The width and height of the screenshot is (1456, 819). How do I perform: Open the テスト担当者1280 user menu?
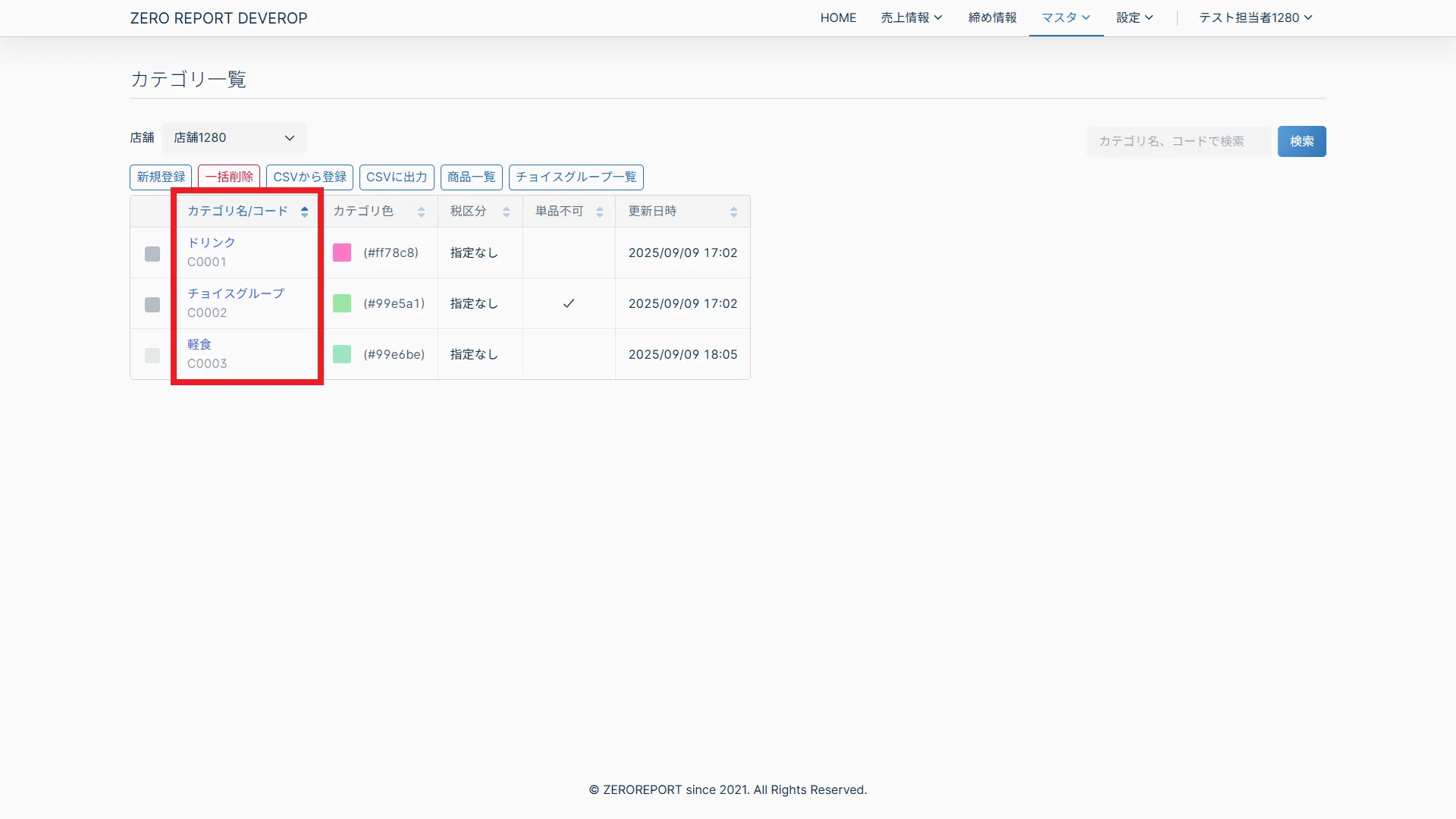(x=1255, y=17)
